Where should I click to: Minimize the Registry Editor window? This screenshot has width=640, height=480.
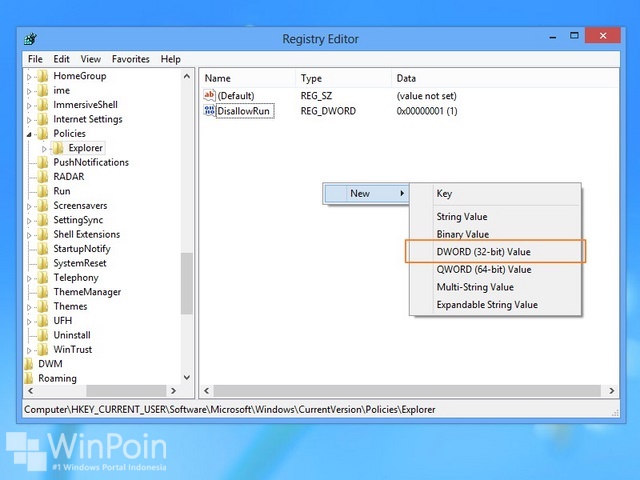point(553,36)
